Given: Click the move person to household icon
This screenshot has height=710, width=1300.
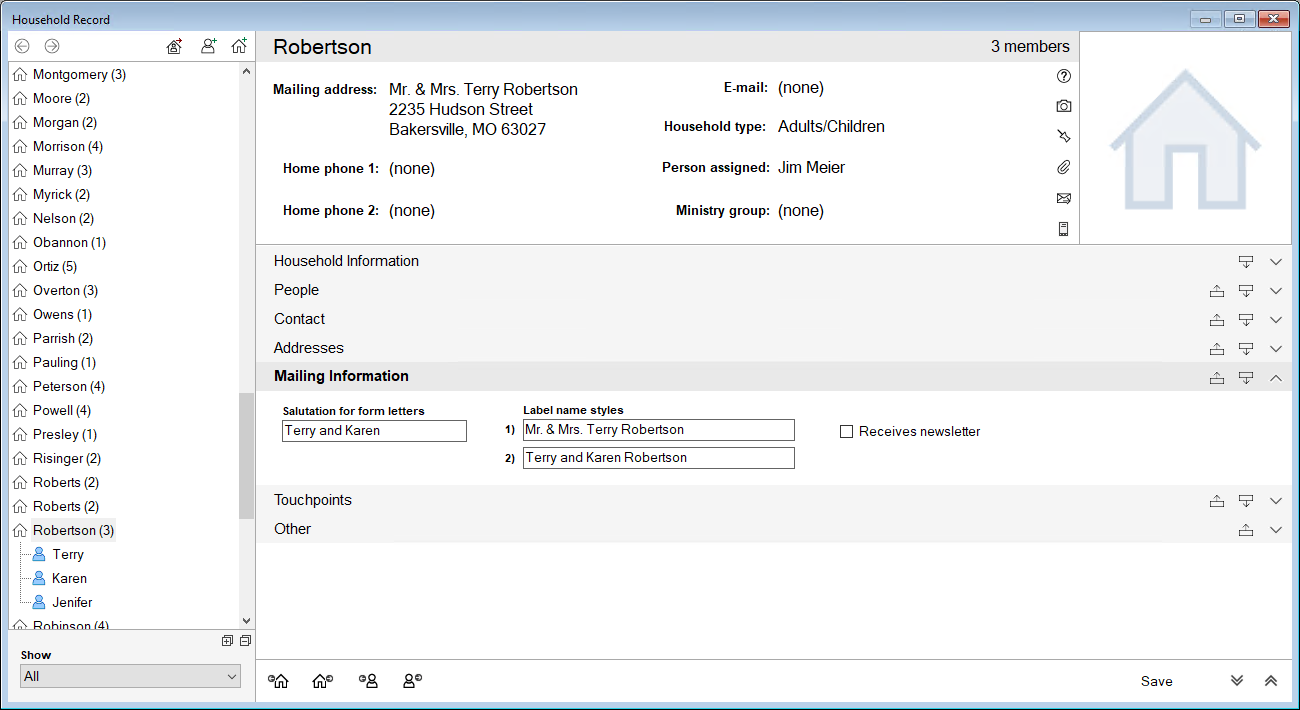Looking at the screenshot, I should point(174,46).
